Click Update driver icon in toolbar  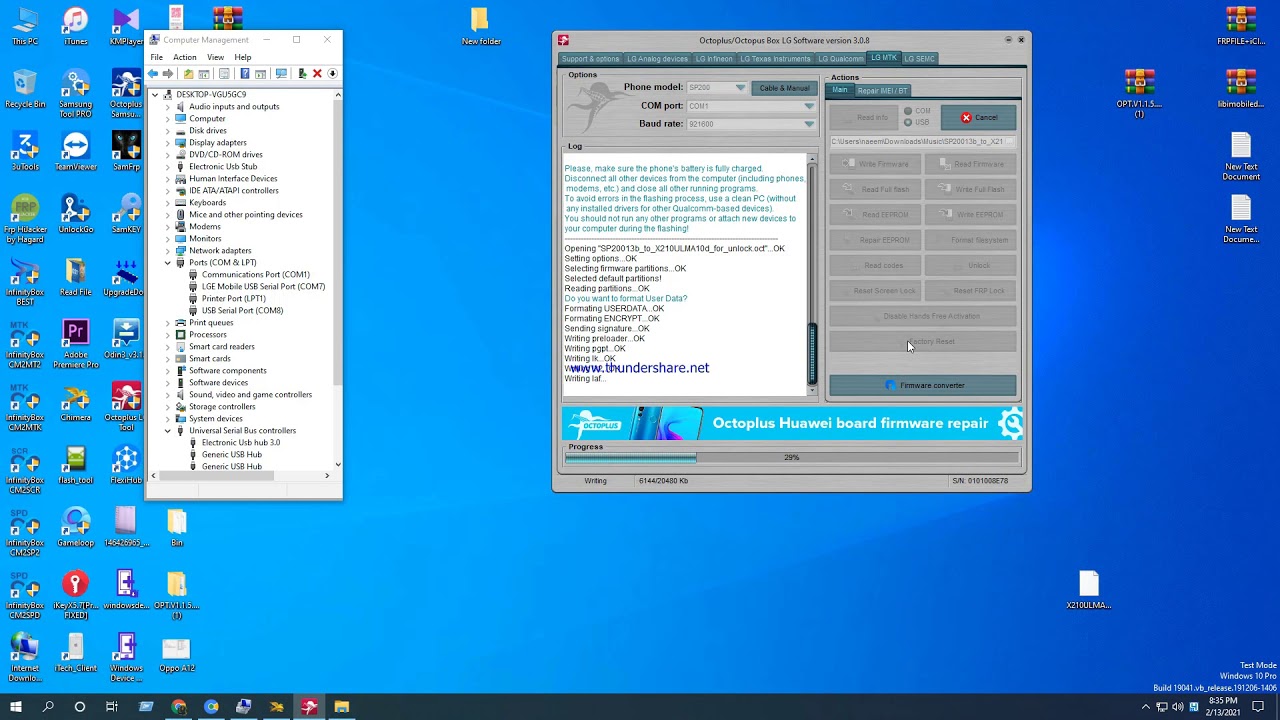(302, 74)
